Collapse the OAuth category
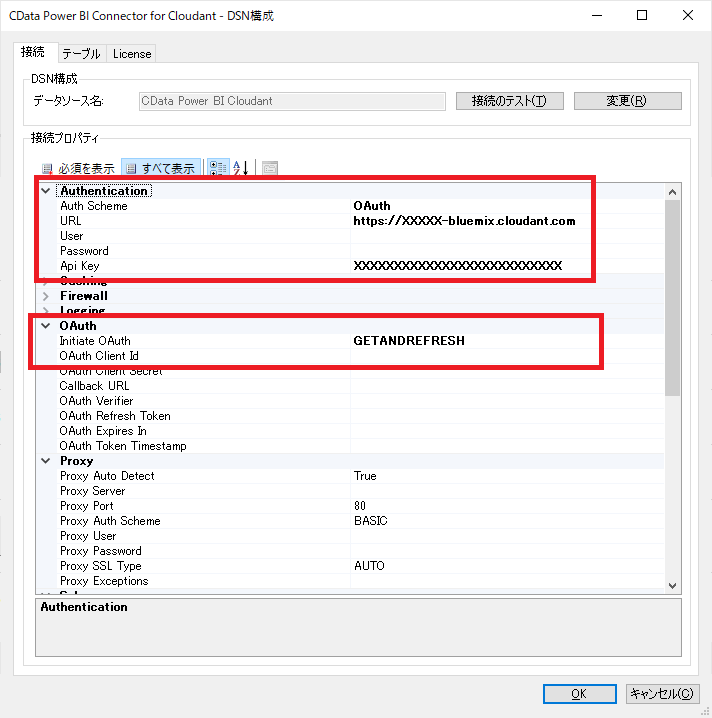The width and height of the screenshot is (712, 718). (x=46, y=326)
